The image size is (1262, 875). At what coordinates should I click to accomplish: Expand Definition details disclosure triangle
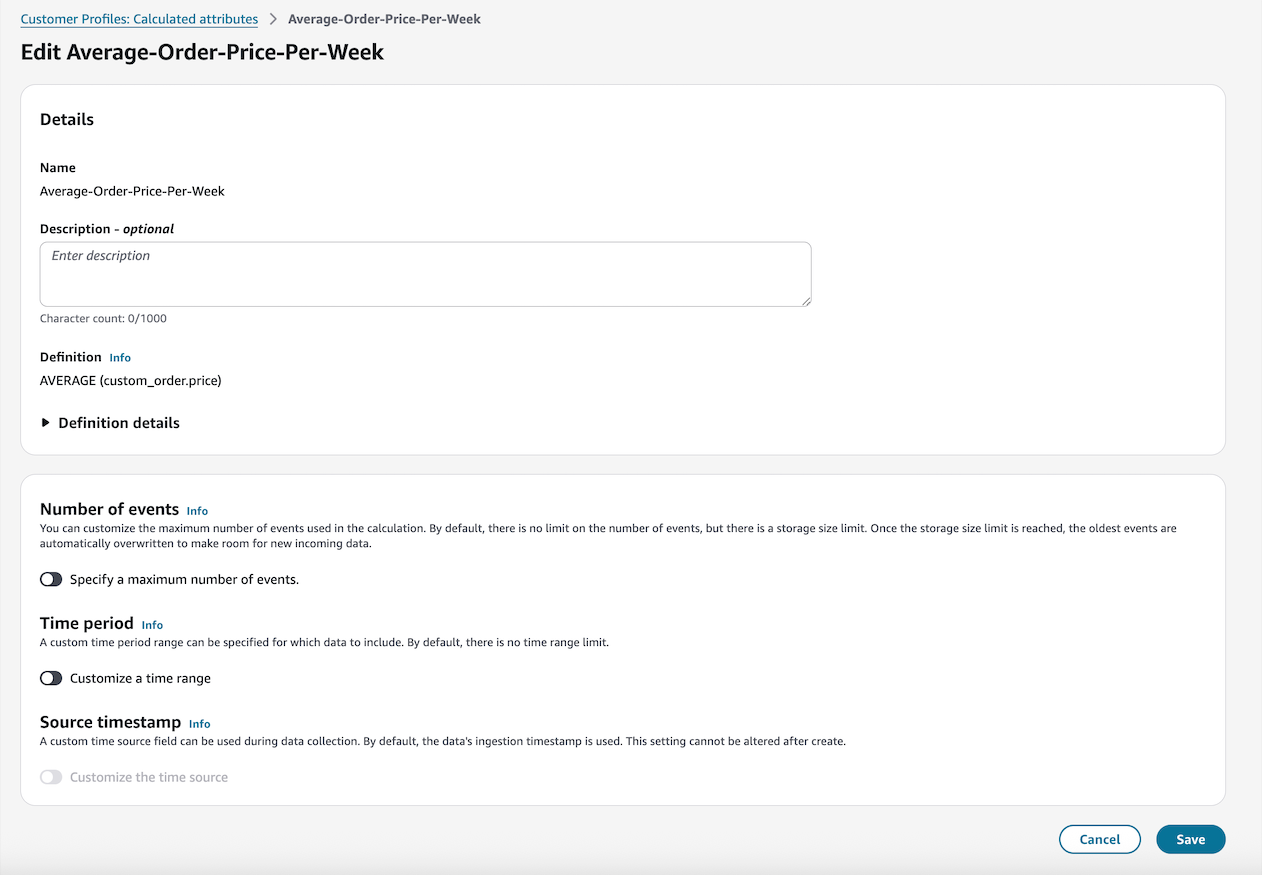[x=46, y=423]
